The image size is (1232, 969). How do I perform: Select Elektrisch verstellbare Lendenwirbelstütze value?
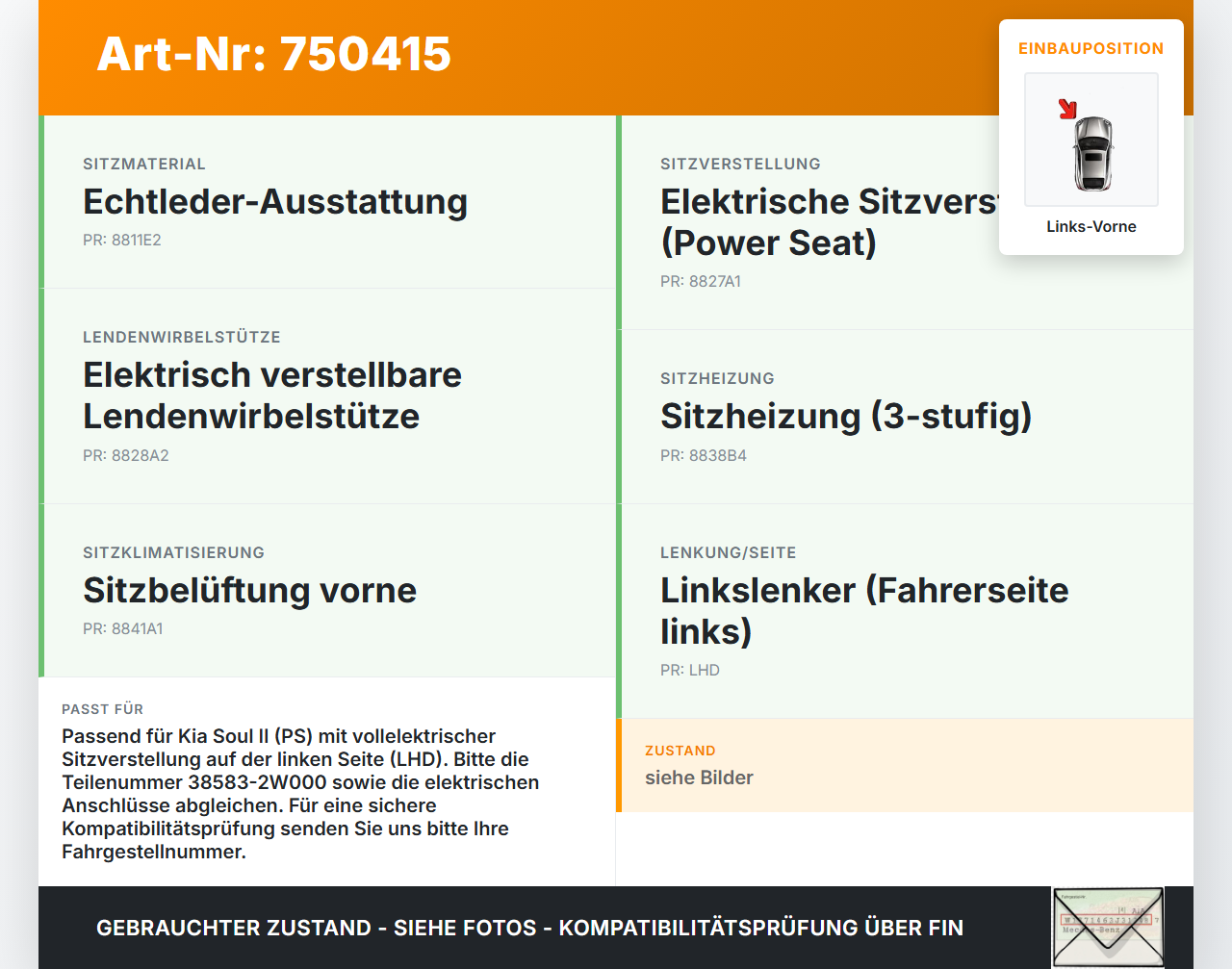coord(272,395)
